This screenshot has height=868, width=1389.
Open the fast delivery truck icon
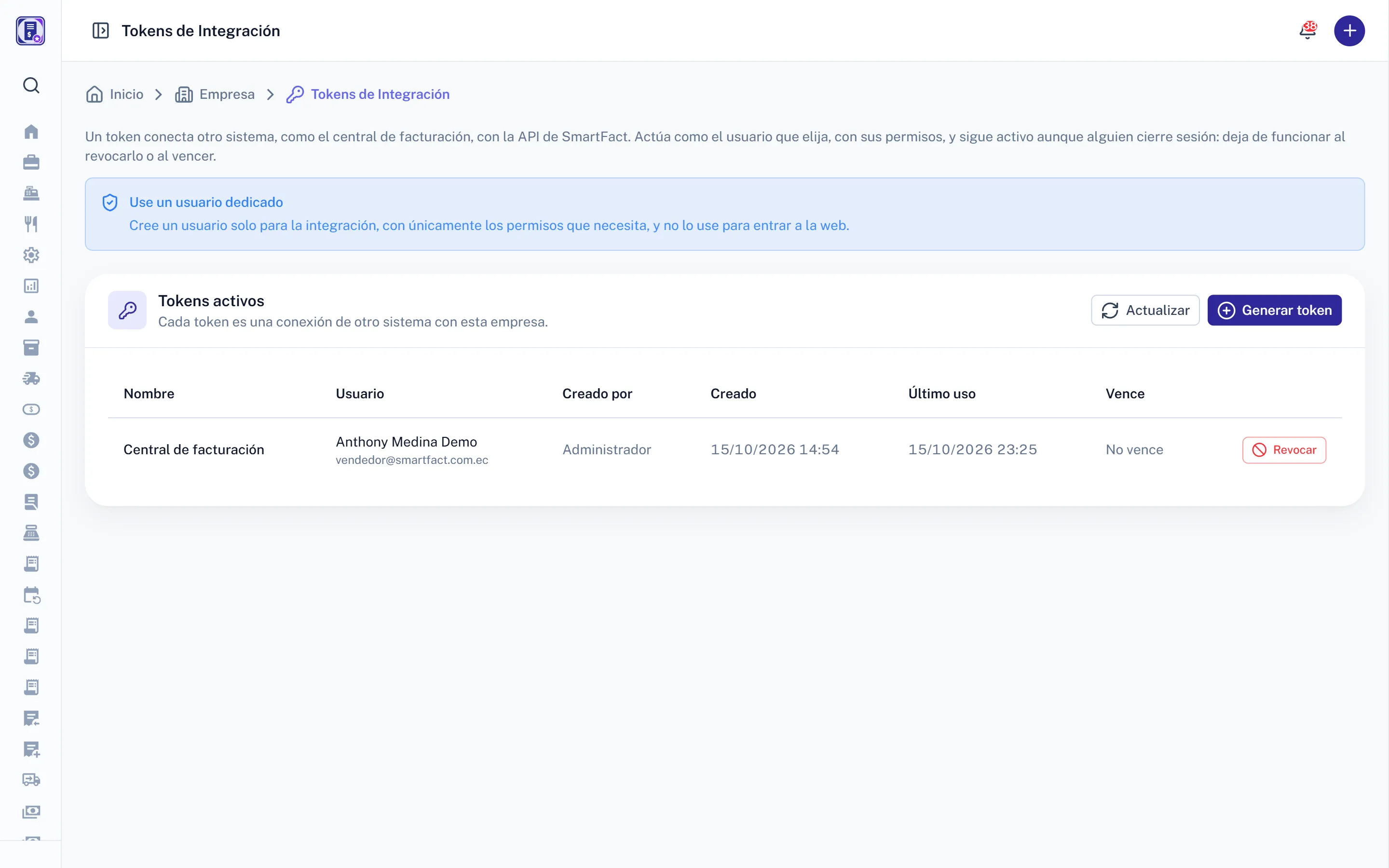click(31, 379)
